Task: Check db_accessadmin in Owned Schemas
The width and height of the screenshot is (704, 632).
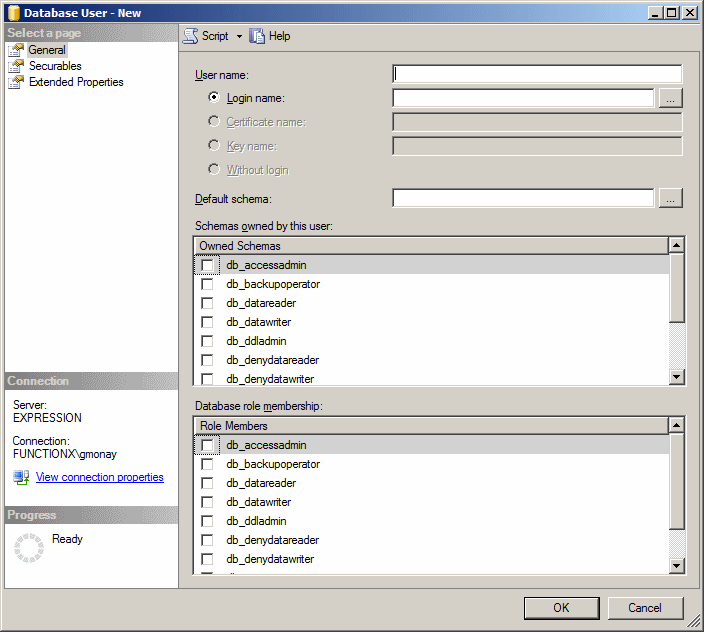Action: tap(207, 265)
